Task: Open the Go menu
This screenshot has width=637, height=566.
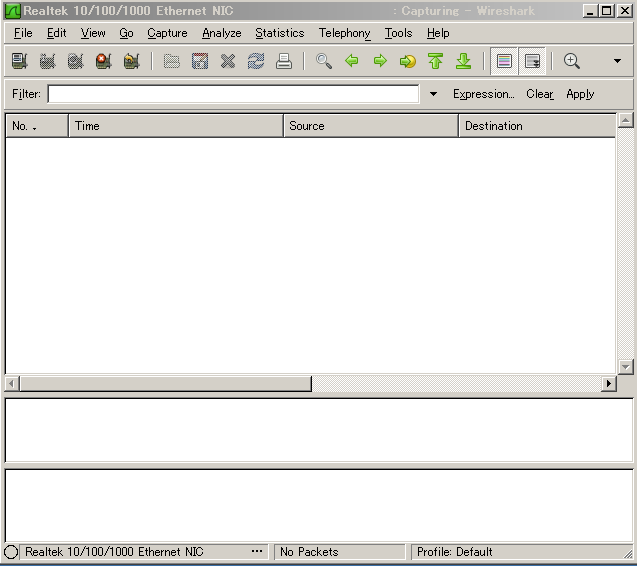Action: coord(126,33)
